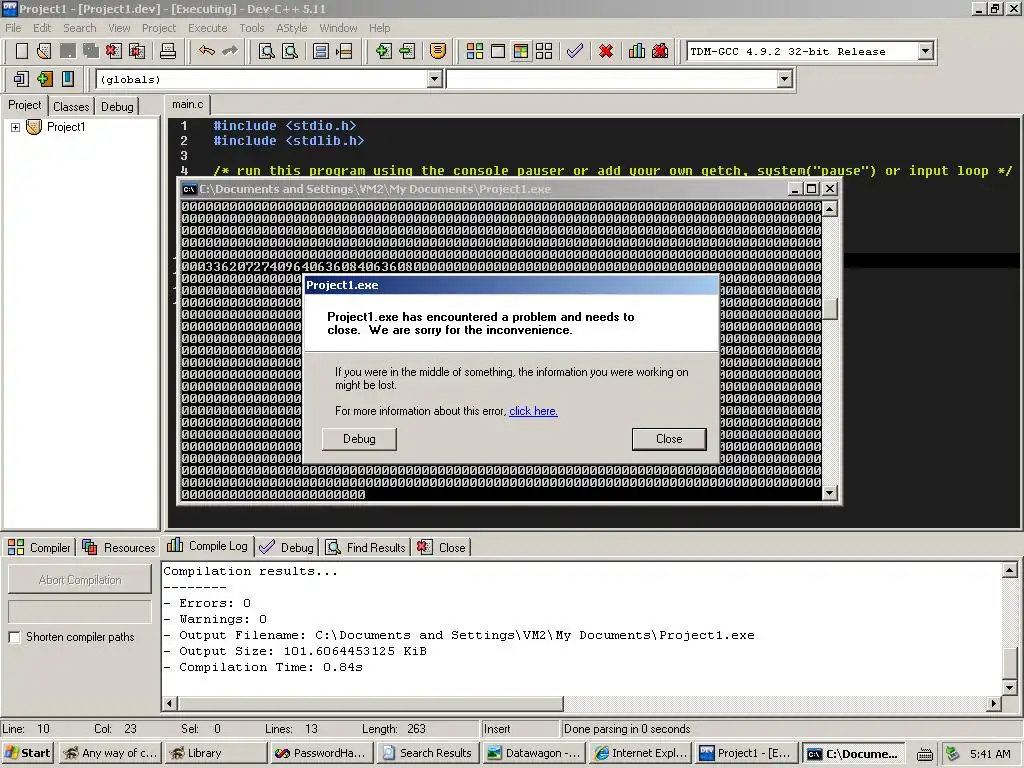Viewport: 1024px width, 768px height.
Task: Click Close button in error dialog
Action: point(669,439)
